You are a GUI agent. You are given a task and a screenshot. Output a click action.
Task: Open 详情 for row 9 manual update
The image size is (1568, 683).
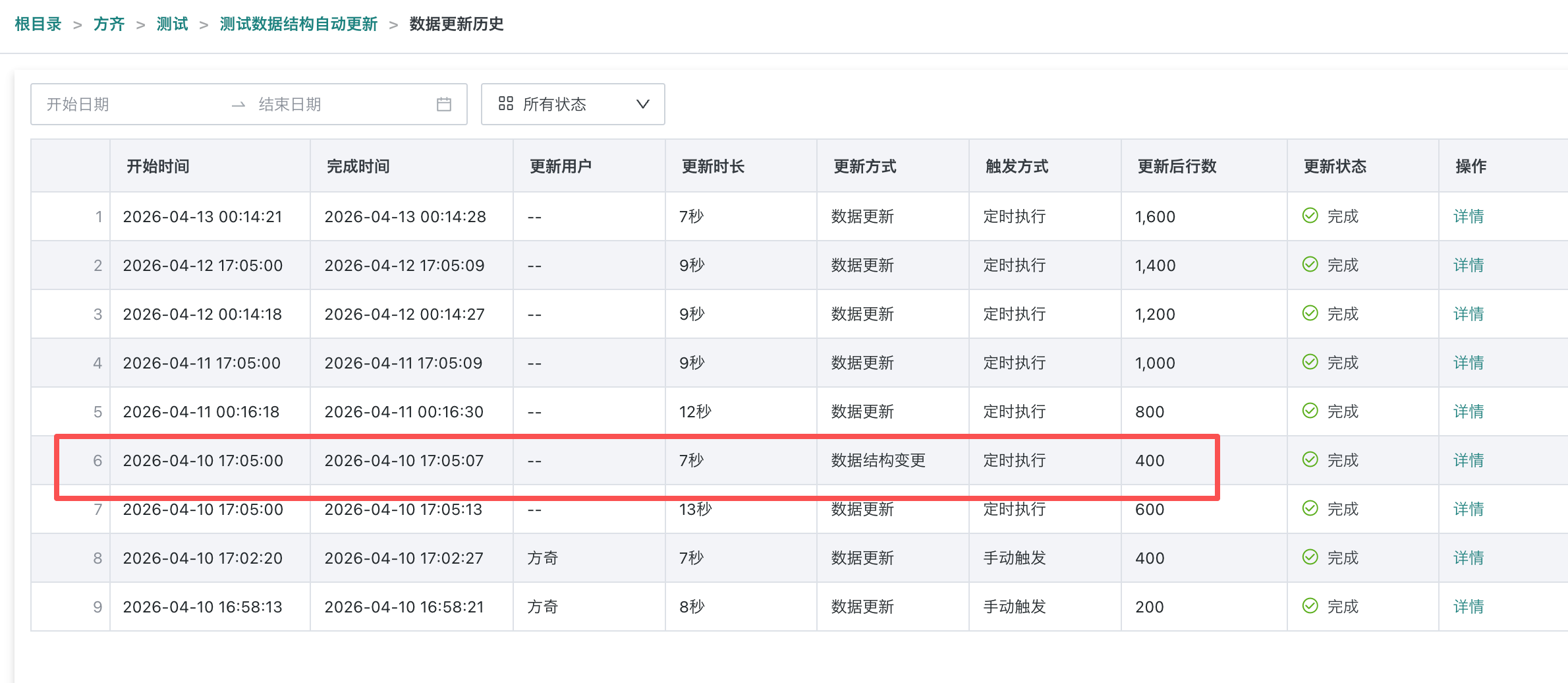coord(1468,607)
